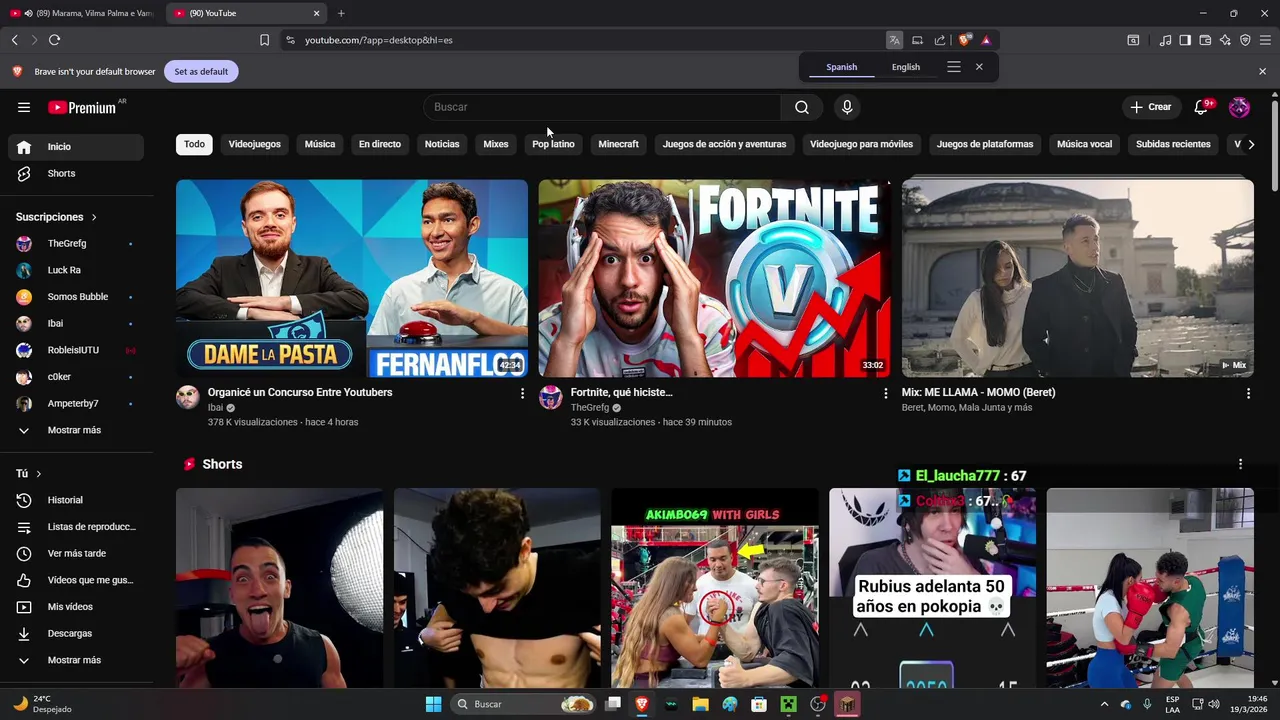Select the Música filter chip
This screenshot has height=720, width=1280.
(320, 144)
